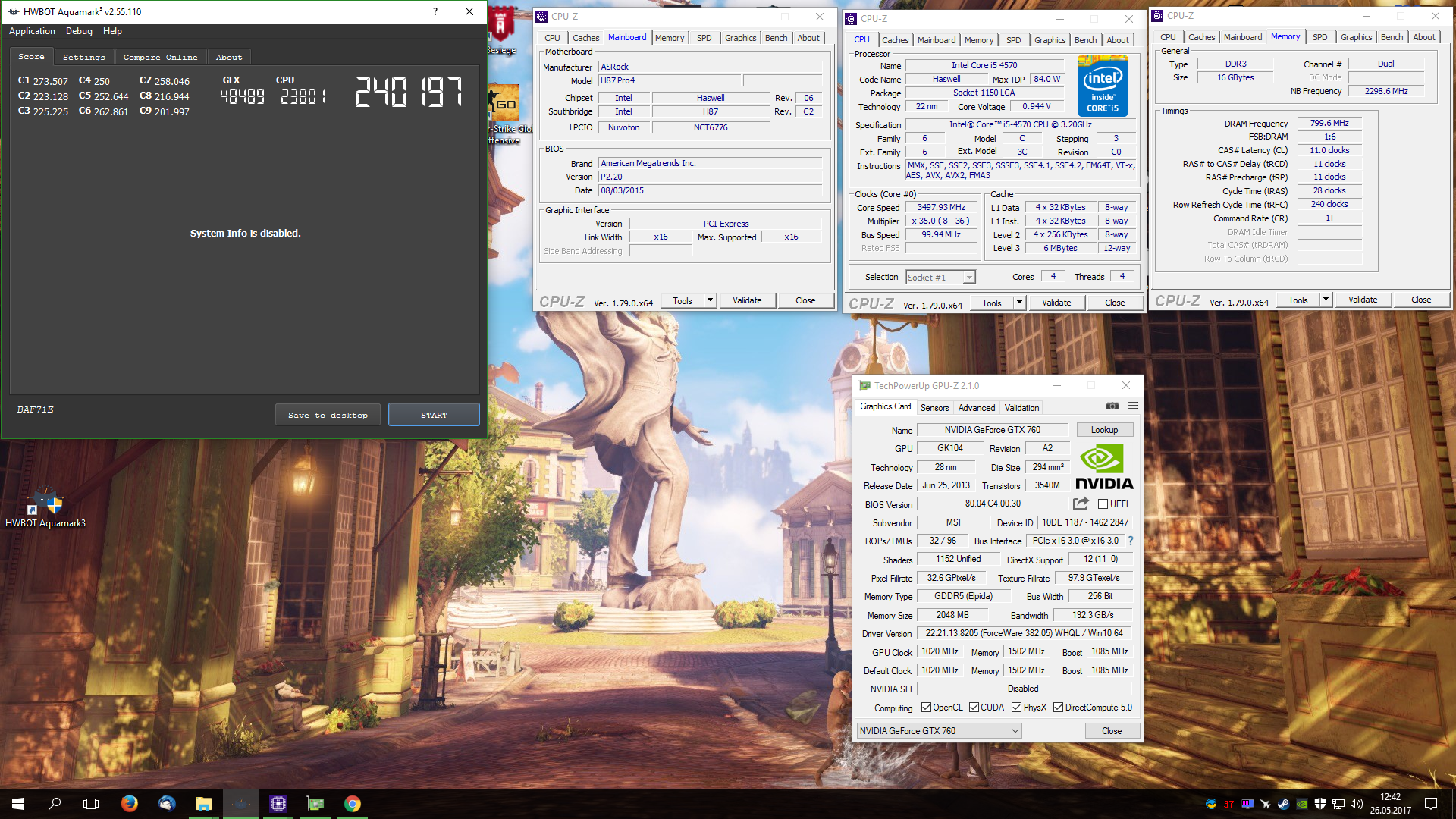Open GPU-Z hamburger menu
Viewport: 1456px width, 819px height.
pos(1133,406)
